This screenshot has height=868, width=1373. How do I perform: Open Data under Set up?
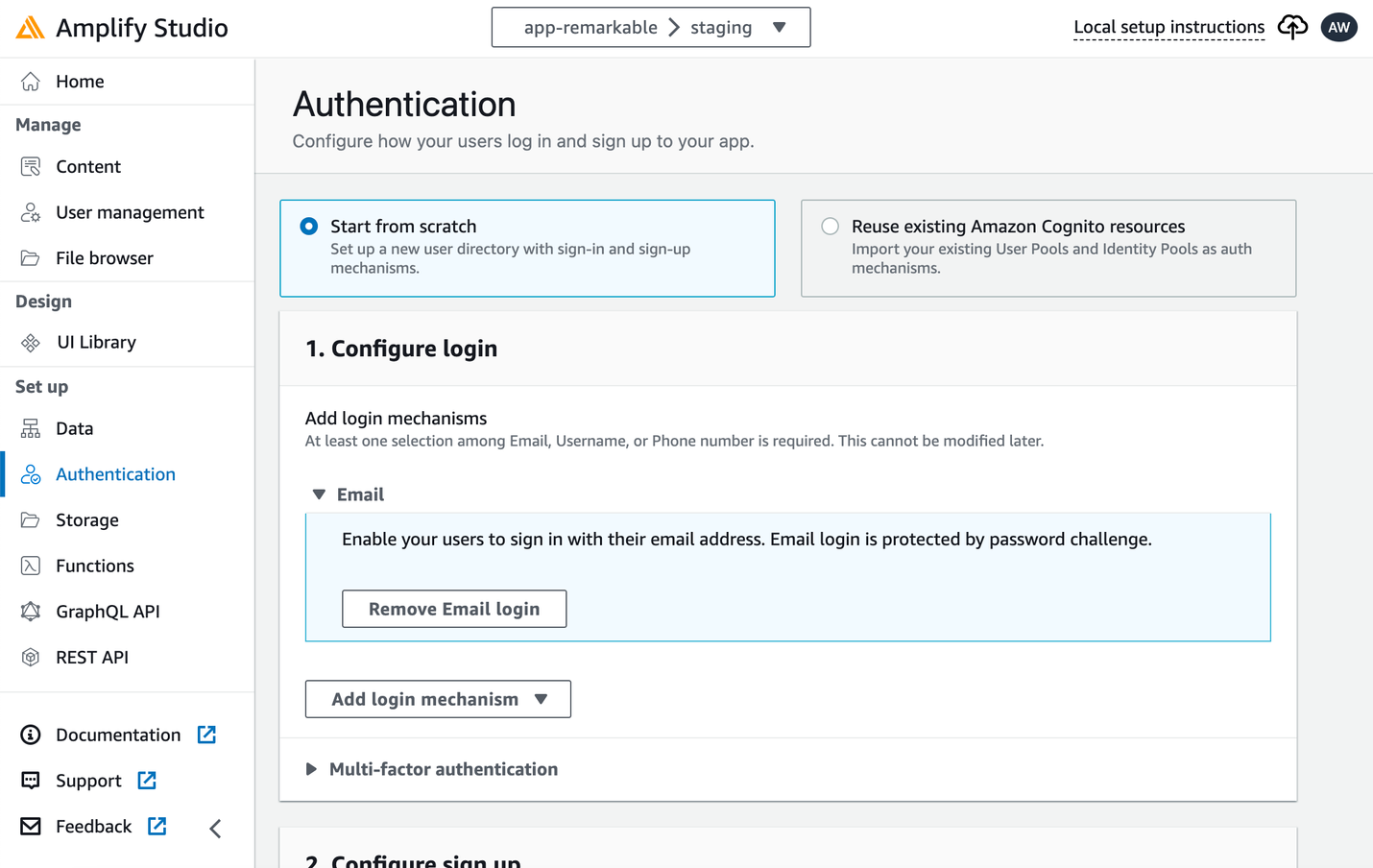click(x=74, y=428)
